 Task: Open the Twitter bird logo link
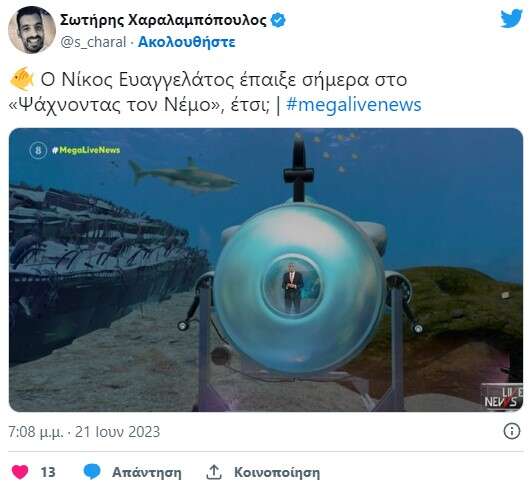[511, 19]
